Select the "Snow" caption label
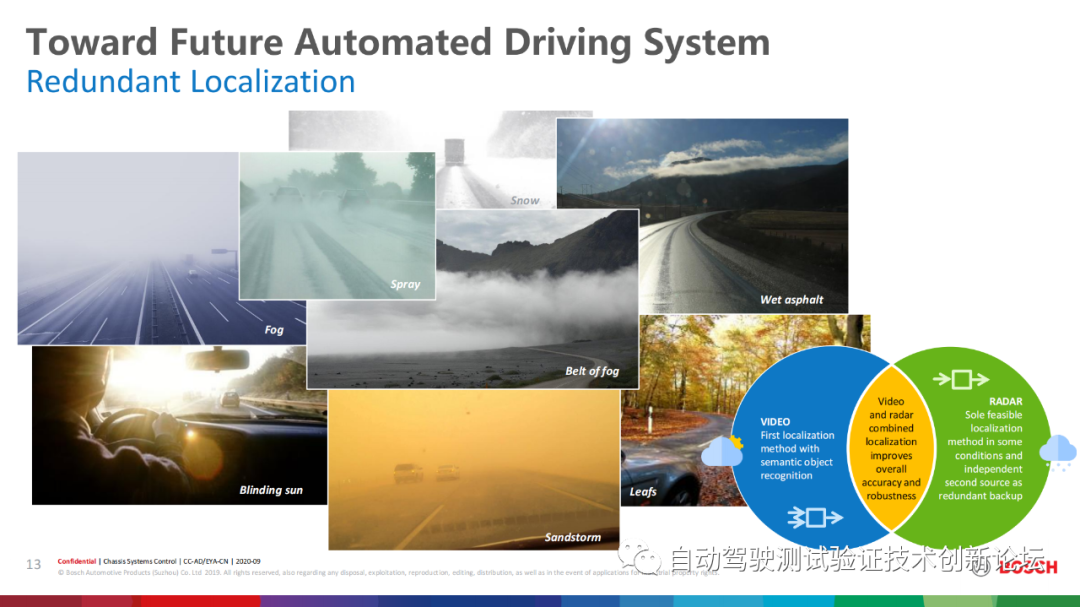Image resolution: width=1080 pixels, height=607 pixels. (525, 200)
